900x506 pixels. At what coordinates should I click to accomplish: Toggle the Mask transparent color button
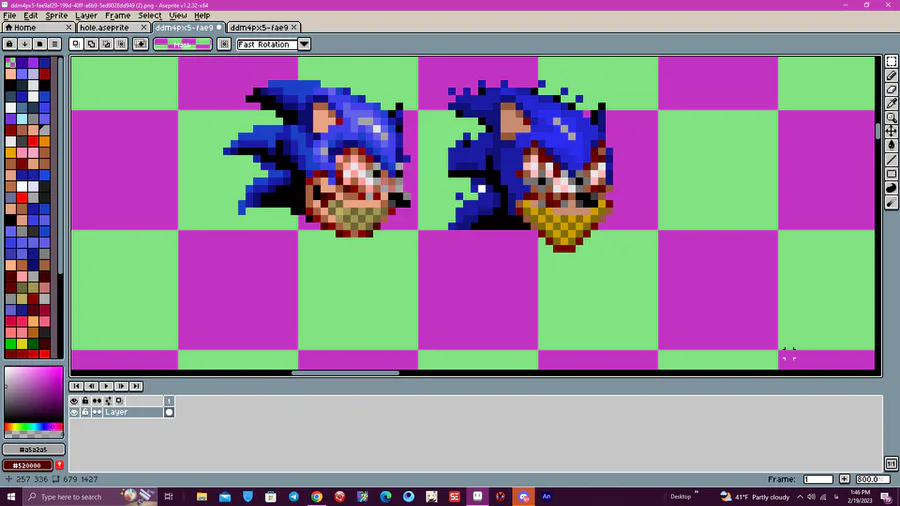[x=183, y=44]
